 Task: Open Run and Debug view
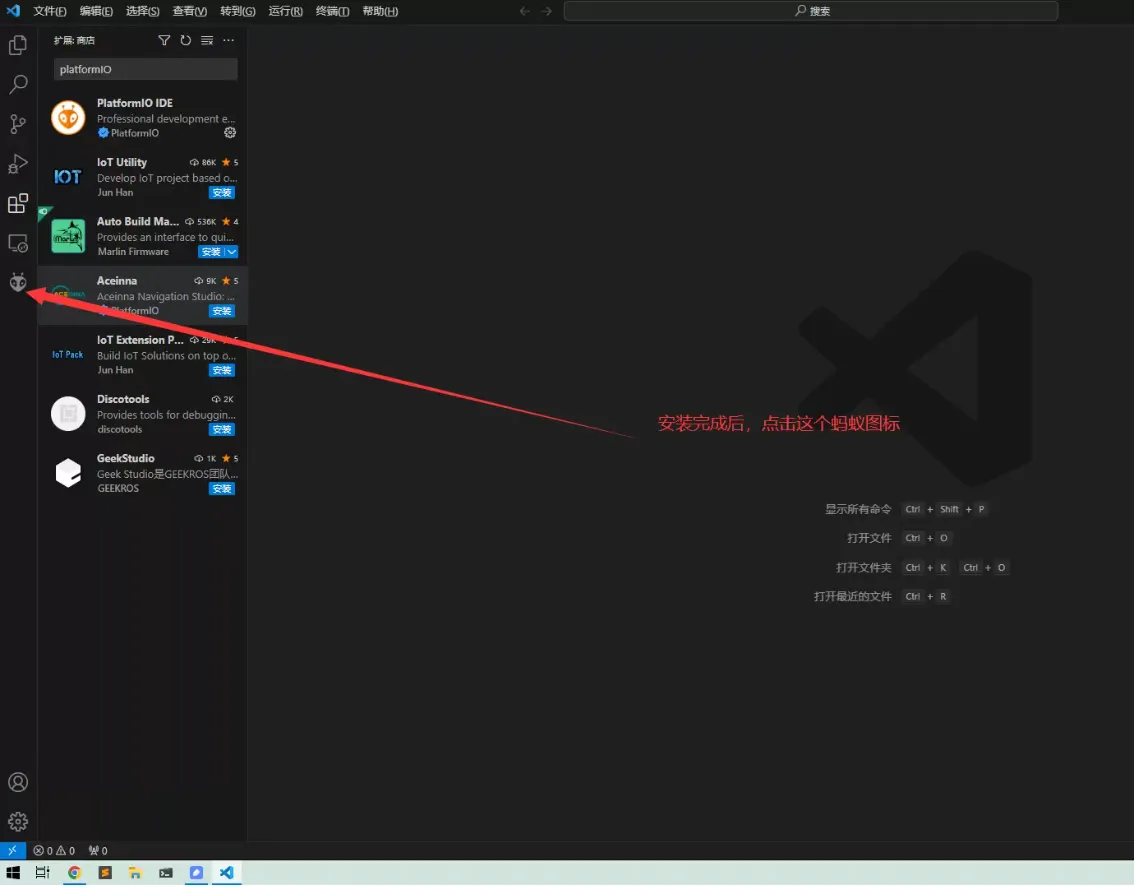pos(17,164)
